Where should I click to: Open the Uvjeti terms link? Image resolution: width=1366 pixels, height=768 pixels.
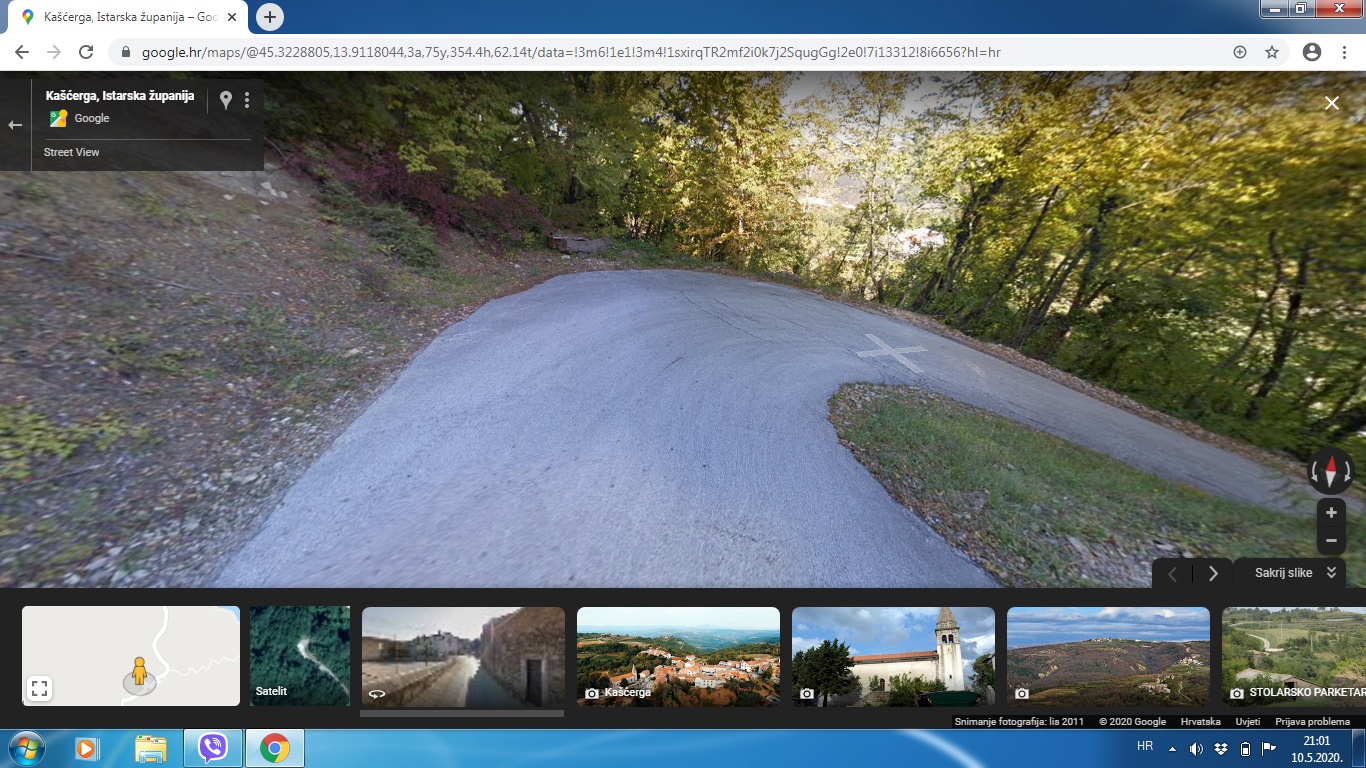(1247, 721)
